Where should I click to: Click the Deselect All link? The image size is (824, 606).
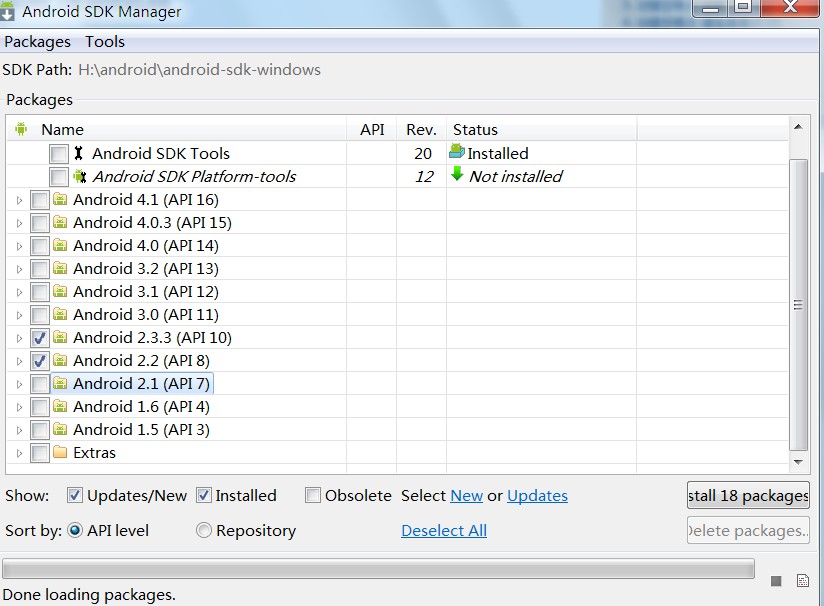[x=444, y=530]
